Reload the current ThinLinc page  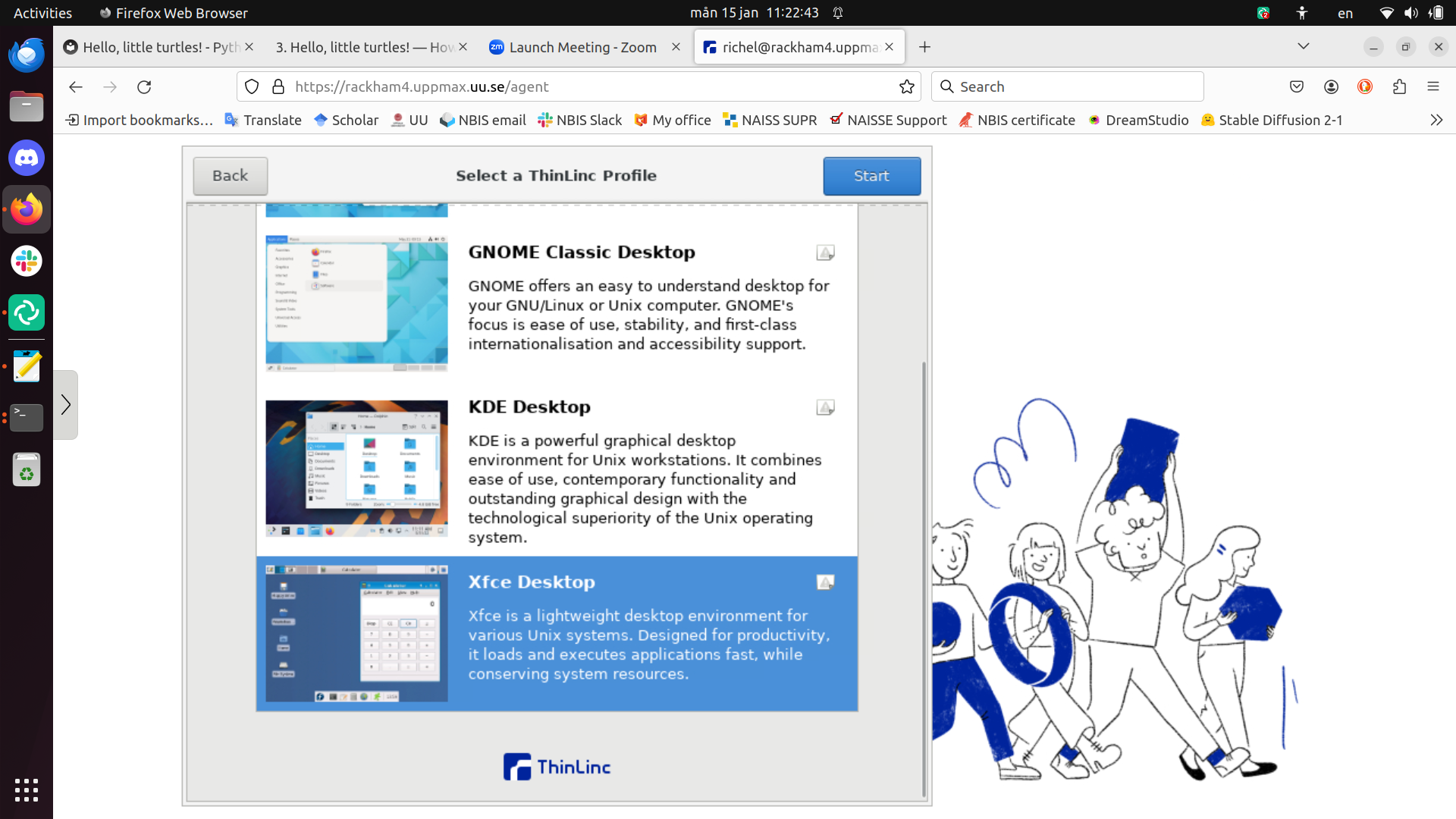pyautogui.click(x=144, y=86)
